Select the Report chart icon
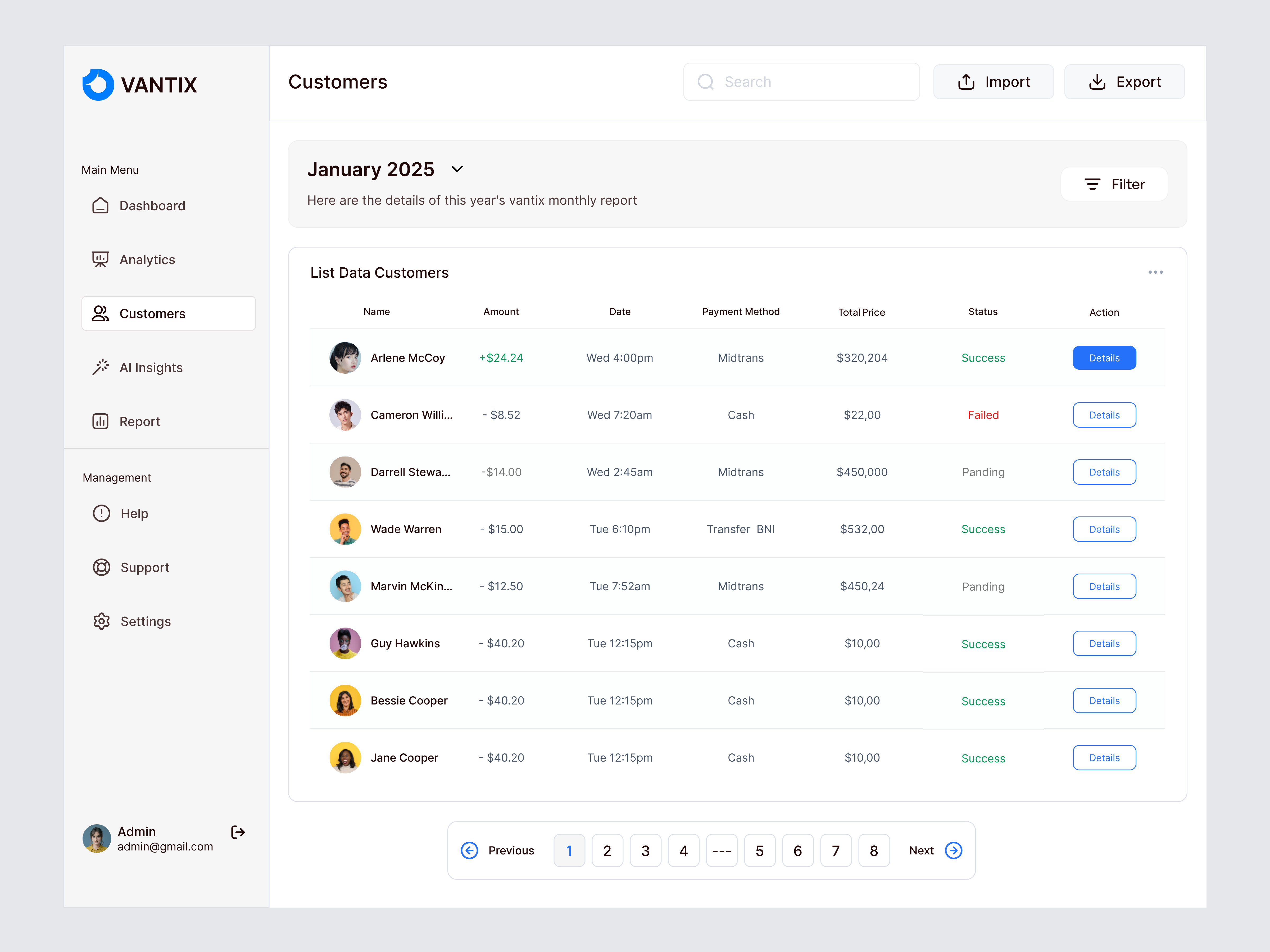 101,421
